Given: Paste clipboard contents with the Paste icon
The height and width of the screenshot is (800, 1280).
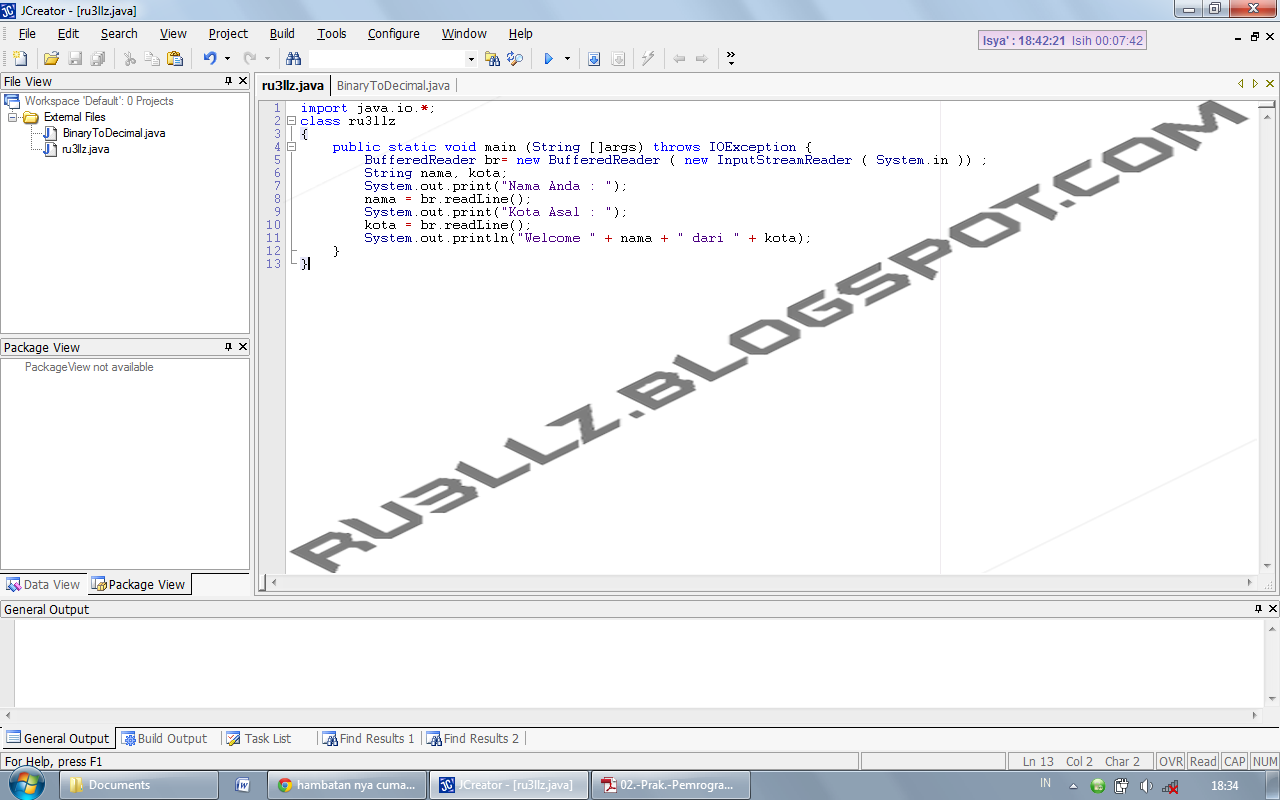Looking at the screenshot, I should point(175,58).
